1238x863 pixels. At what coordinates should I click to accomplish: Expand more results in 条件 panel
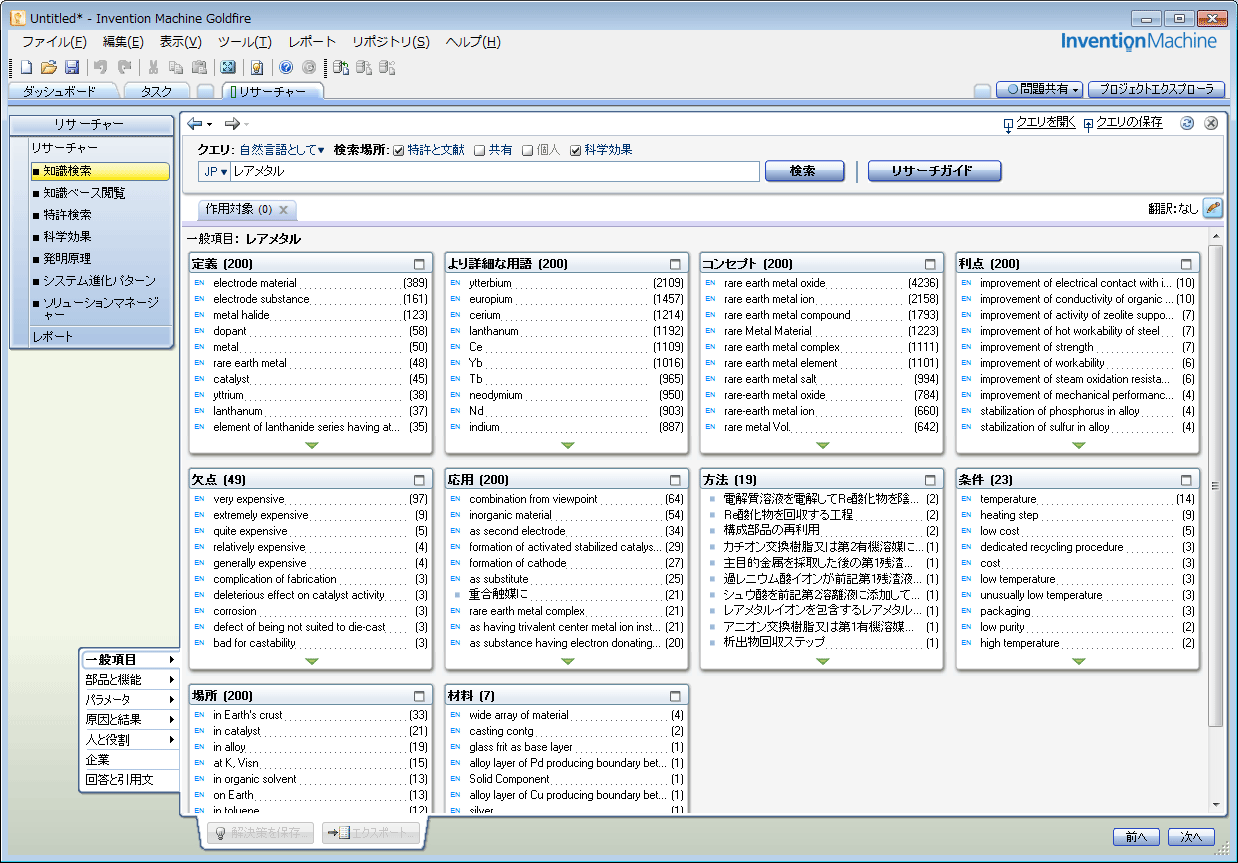1078,661
